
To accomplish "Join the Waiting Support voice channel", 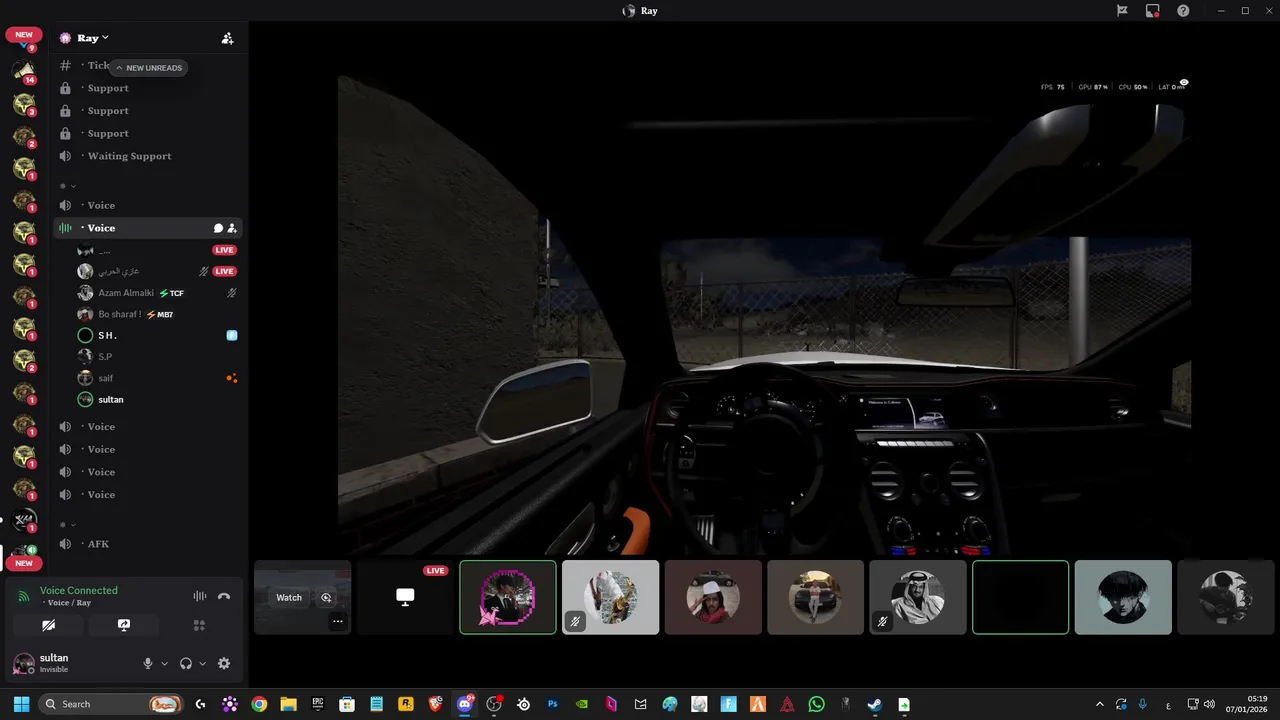I will pos(148,156).
